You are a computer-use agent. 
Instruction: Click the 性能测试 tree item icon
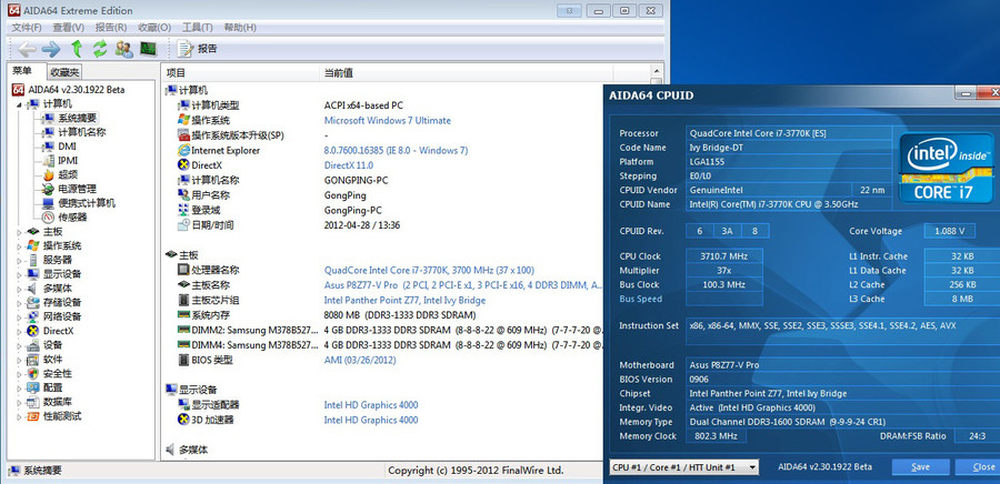[x=33, y=416]
